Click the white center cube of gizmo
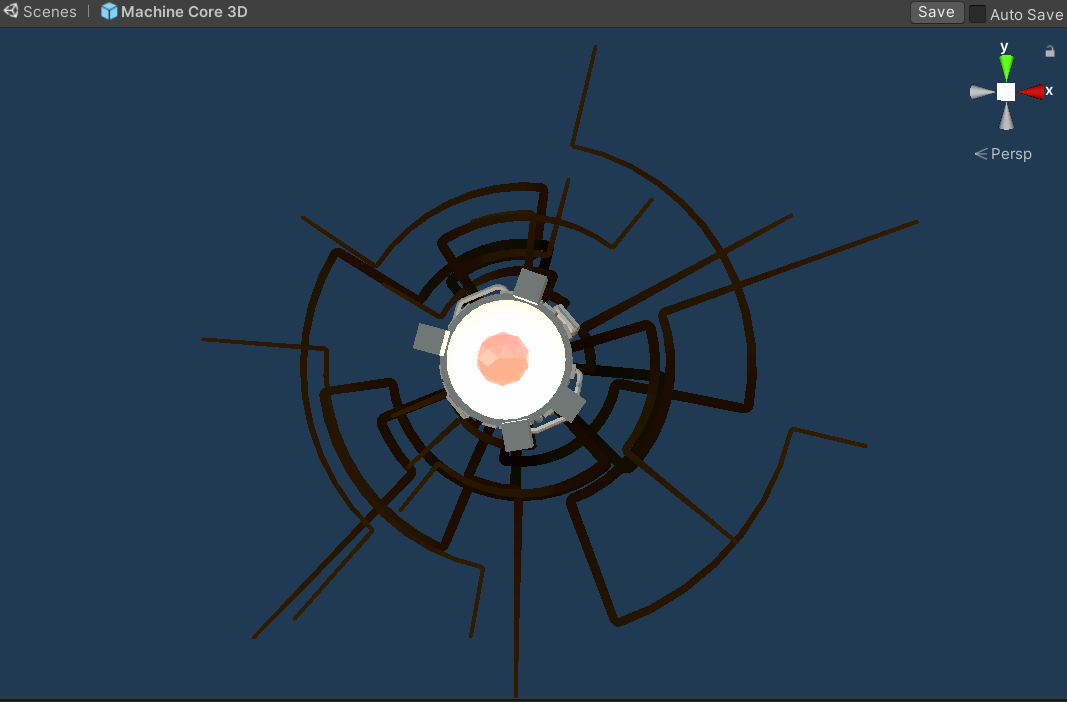The image size is (1067, 702). [x=1006, y=92]
